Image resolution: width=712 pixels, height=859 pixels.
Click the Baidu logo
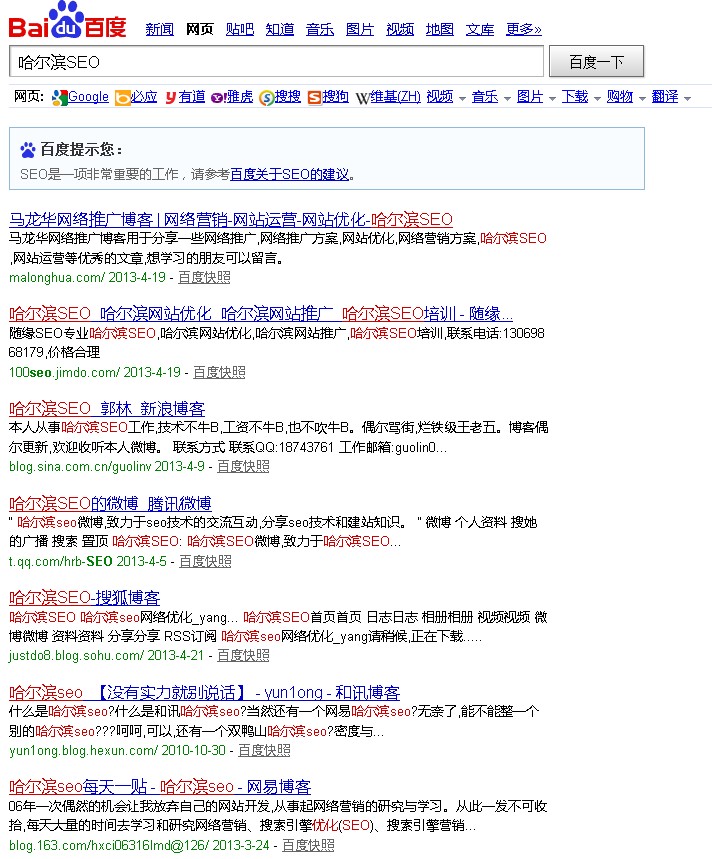[x=67, y=20]
